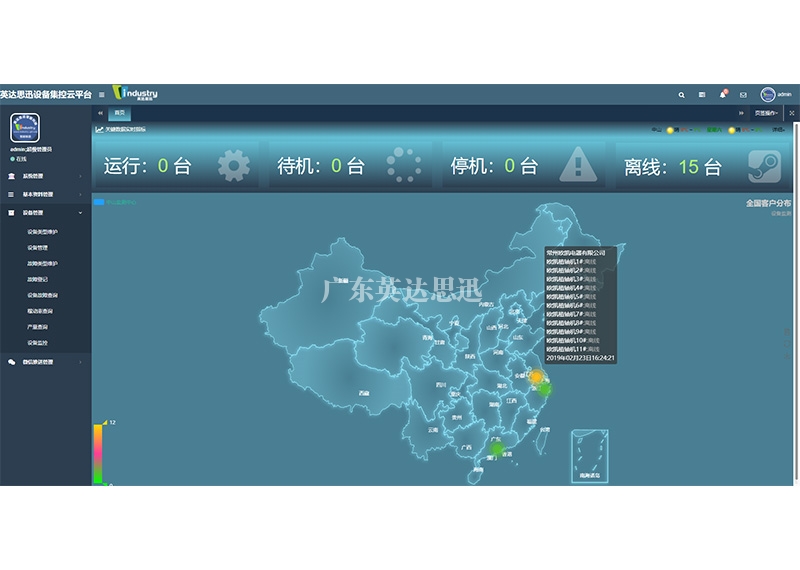Click the line-chart icon of realtime indicators
Viewport: 800px width, 570px height.
99,130
